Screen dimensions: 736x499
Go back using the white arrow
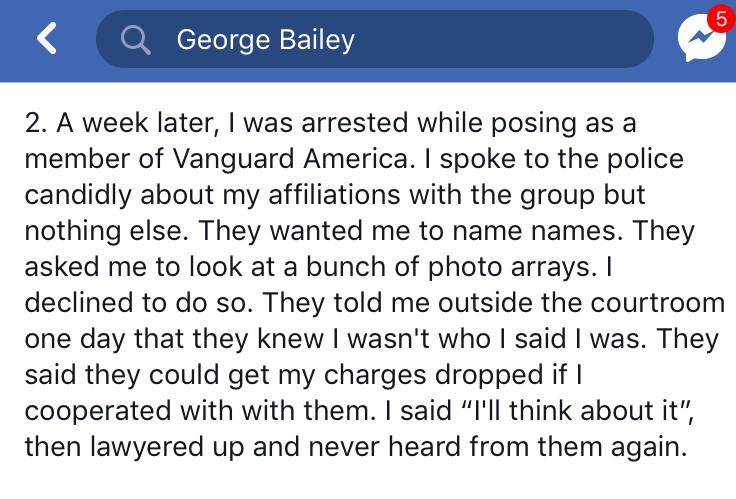click(47, 38)
